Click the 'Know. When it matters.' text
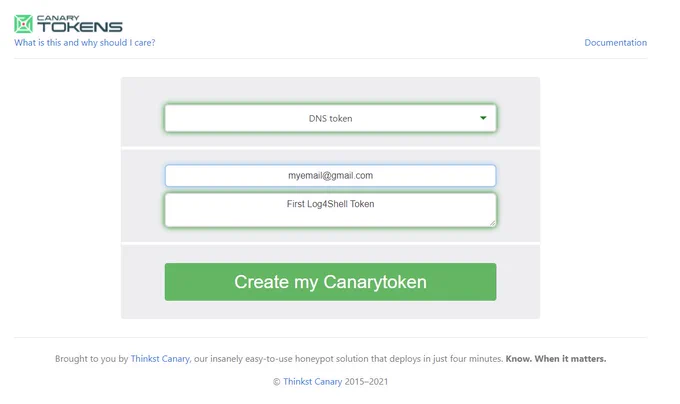Screen dimensions: 680x404 (556, 359)
